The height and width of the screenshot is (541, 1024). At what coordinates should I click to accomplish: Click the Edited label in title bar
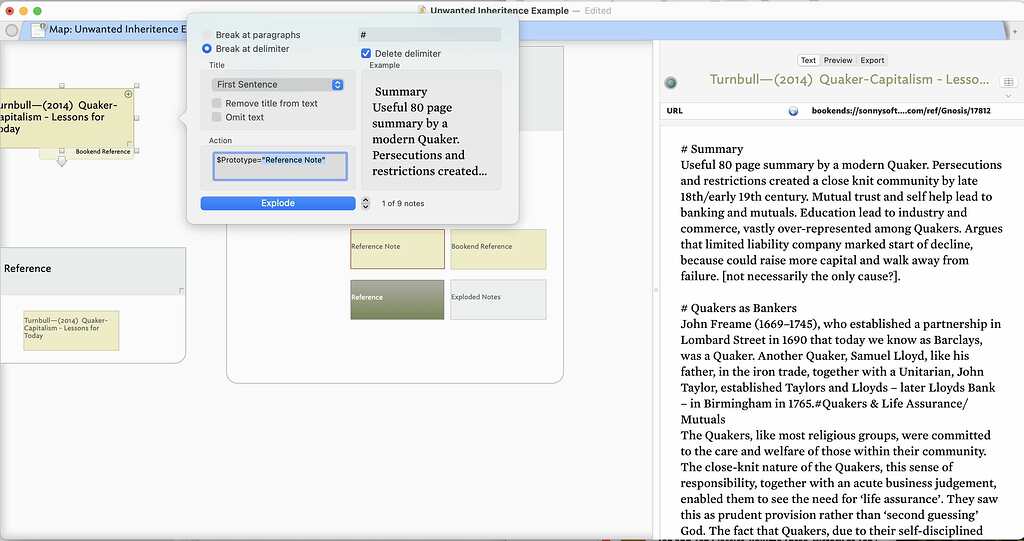tap(598, 10)
